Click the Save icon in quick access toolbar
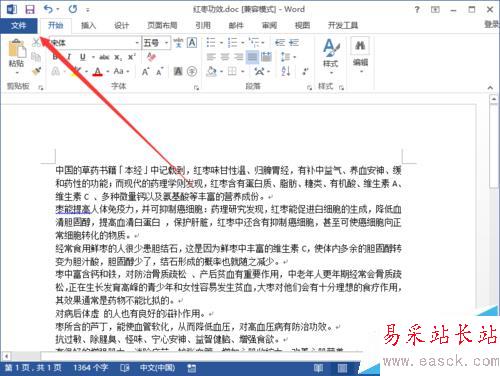Image resolution: width=500 pixels, height=376 pixels. pos(30,9)
